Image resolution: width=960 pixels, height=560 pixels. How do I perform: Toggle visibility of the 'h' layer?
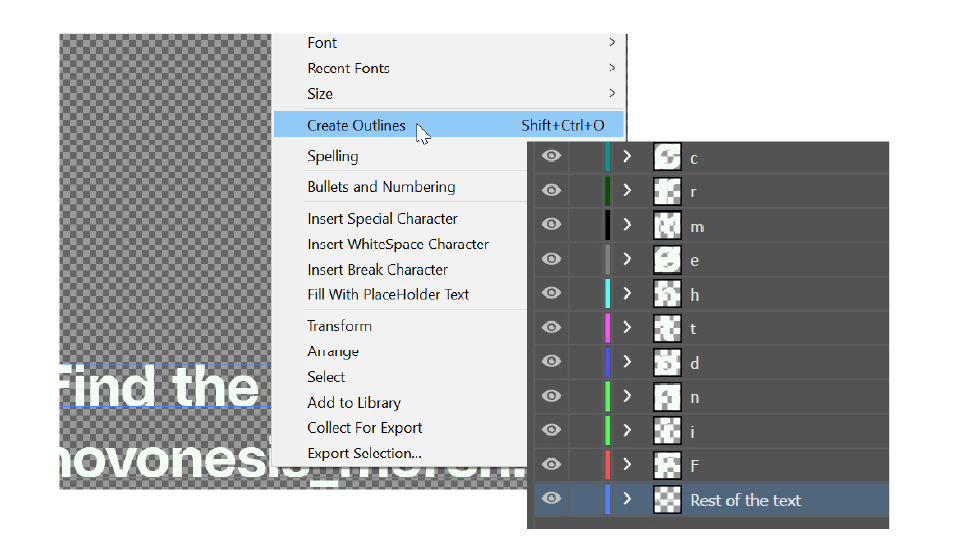551,293
